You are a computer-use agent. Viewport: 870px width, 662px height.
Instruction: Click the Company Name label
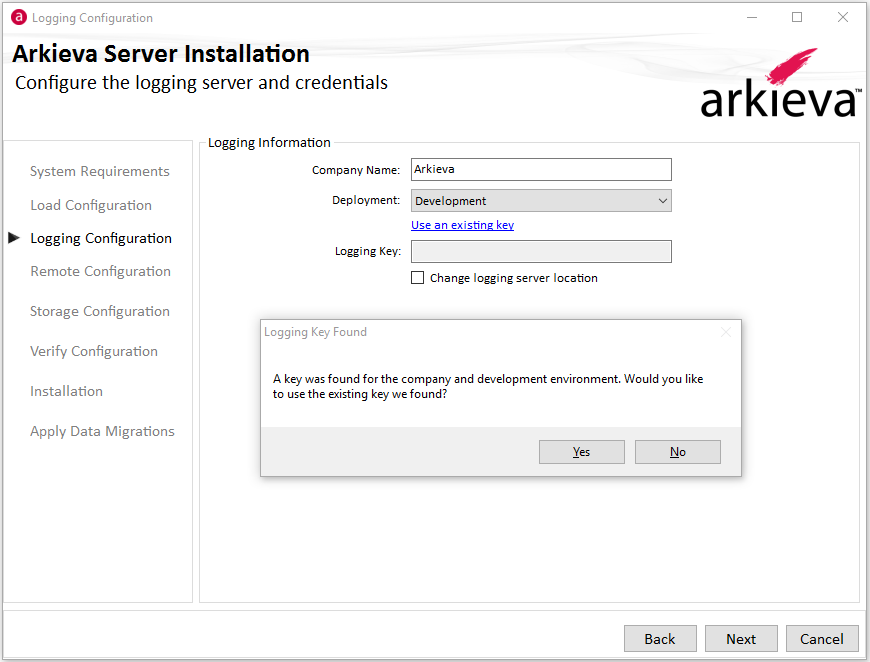(x=356, y=170)
